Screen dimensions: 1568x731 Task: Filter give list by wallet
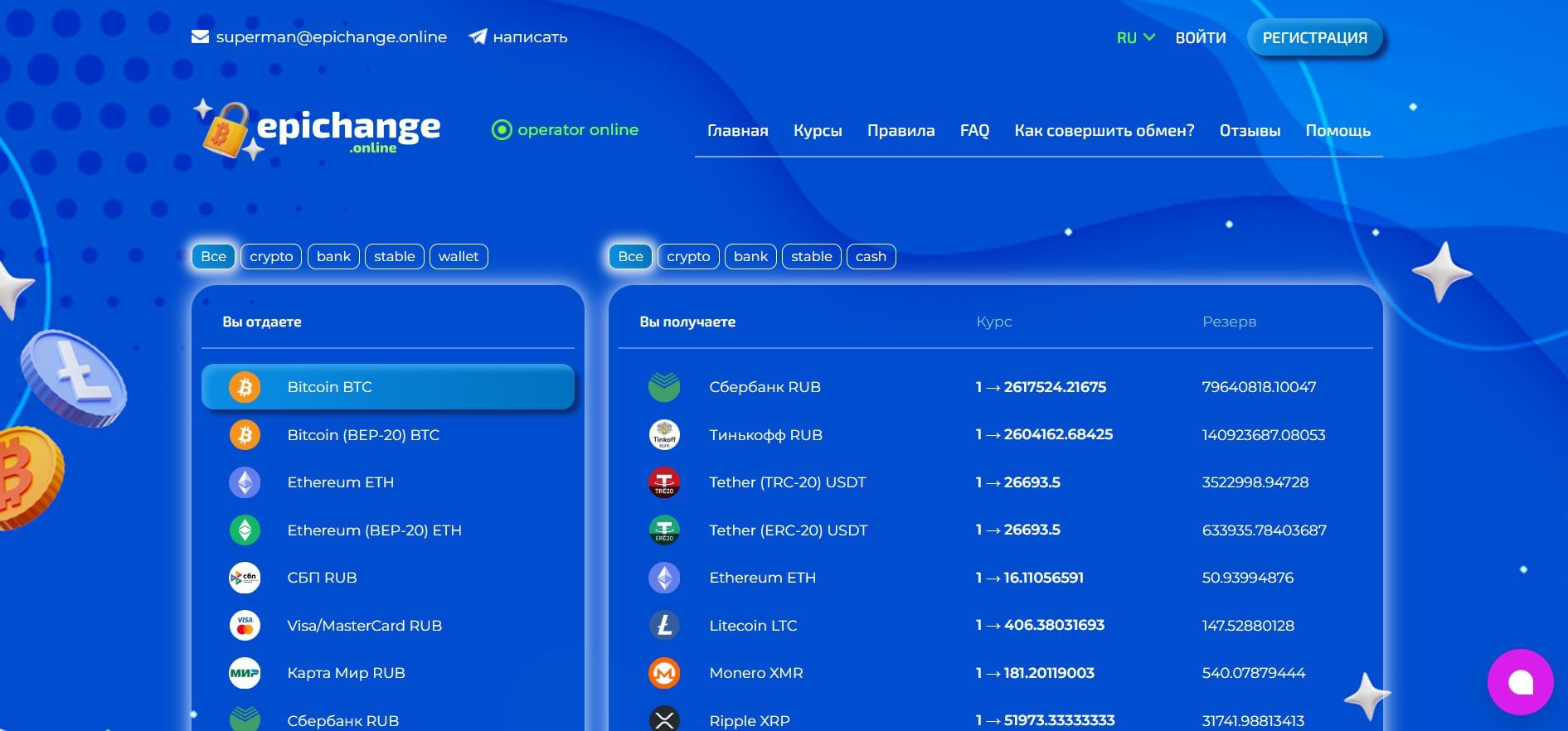(x=459, y=257)
